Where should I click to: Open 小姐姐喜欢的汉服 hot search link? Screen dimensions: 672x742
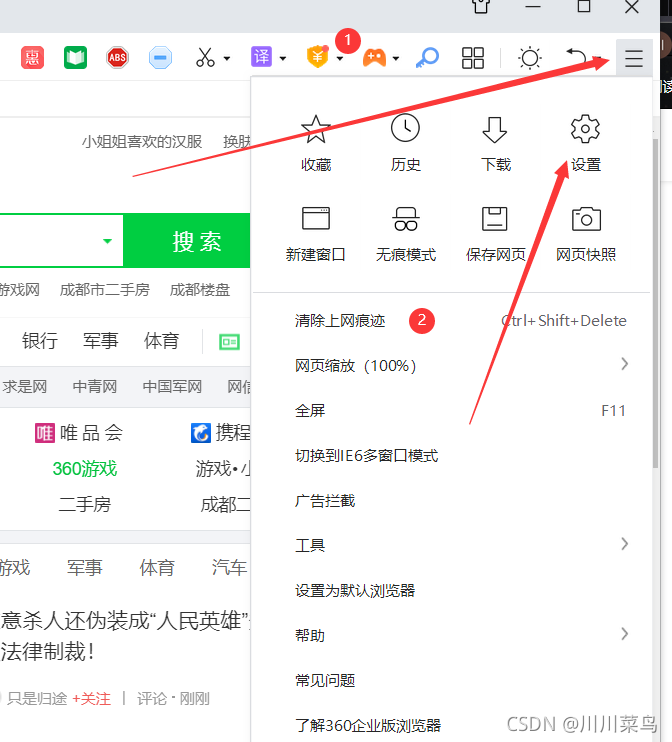click(142, 141)
